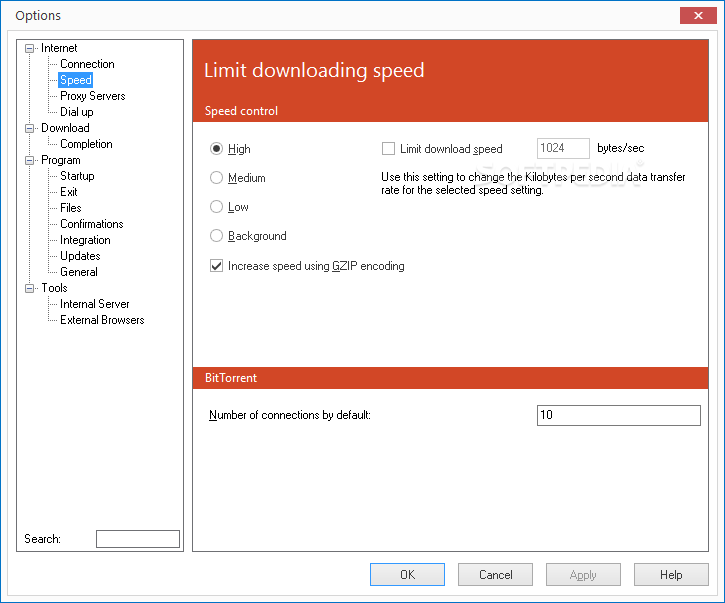
Task: Select the Internet category label
Action: click(59, 48)
